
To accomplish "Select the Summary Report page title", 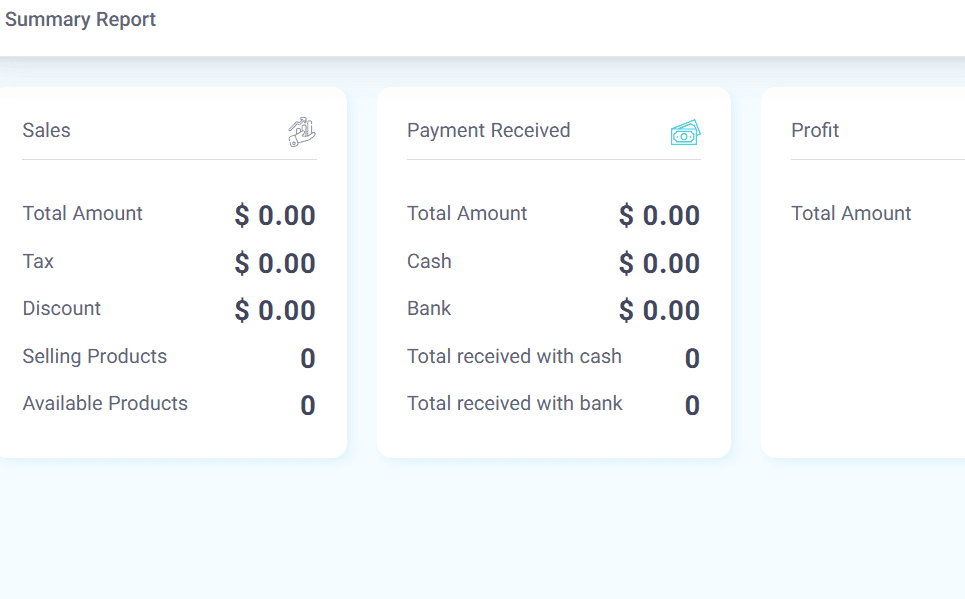I will point(81,19).
